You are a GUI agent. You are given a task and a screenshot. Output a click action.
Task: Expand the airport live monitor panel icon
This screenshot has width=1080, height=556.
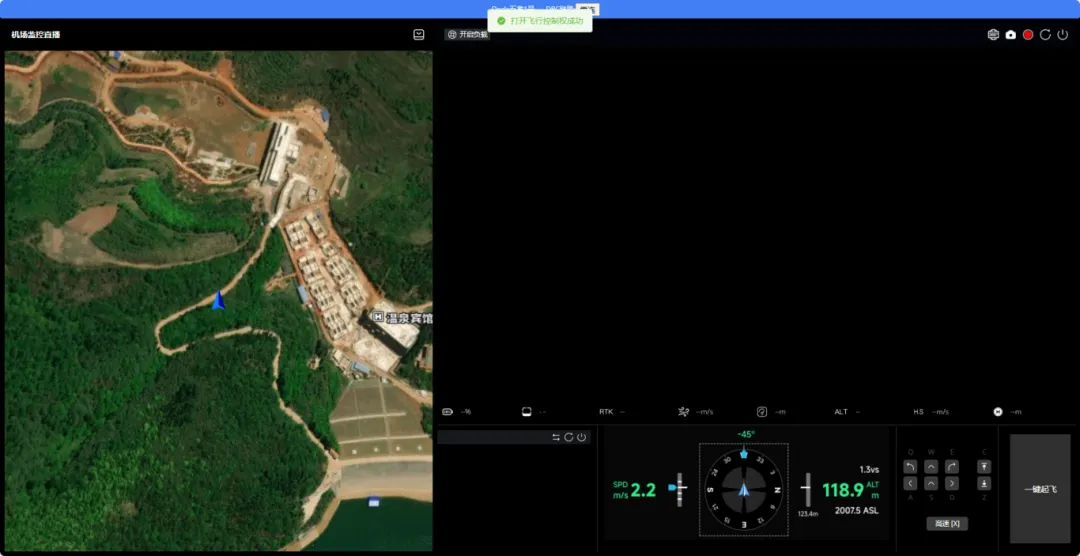[419, 35]
